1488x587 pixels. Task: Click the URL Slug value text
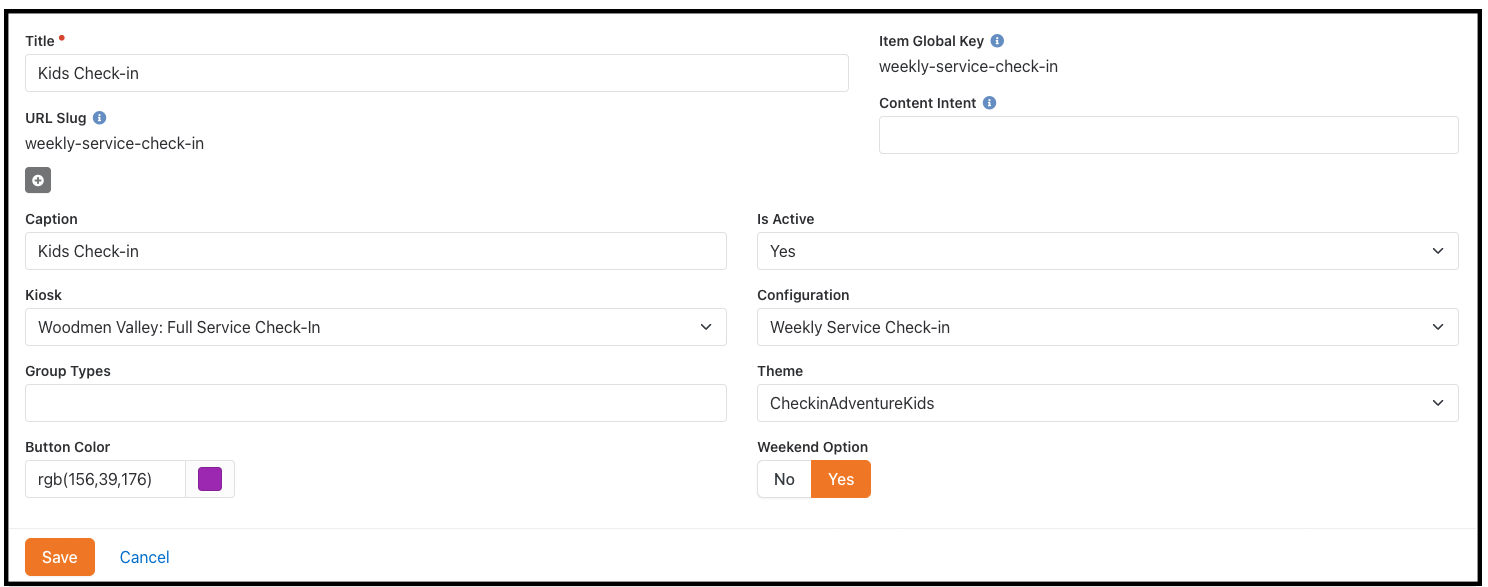pyautogui.click(x=115, y=143)
